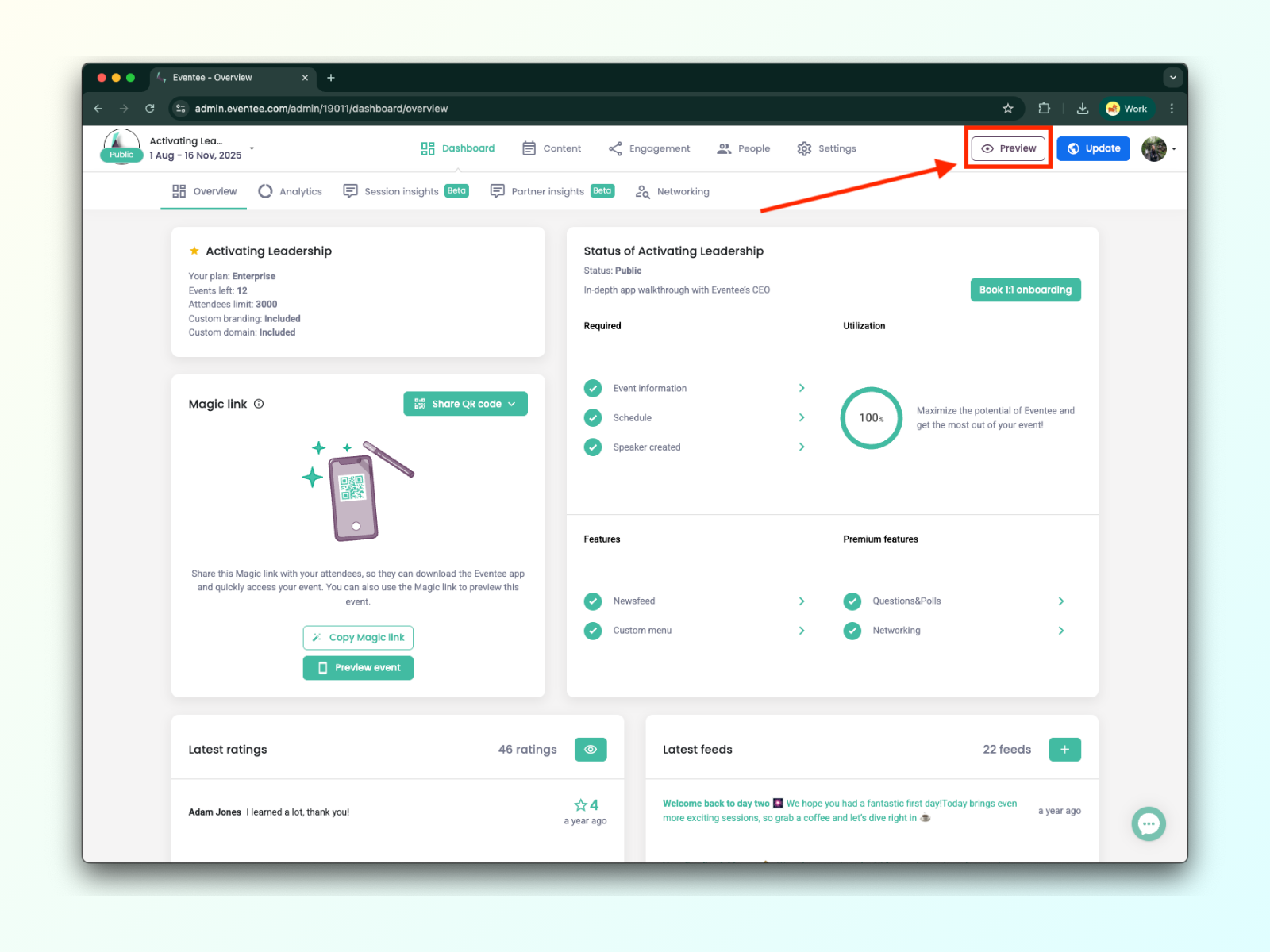Screen dimensions: 1270x952
Task: Add a new feed with the plus button
Action: pos(1064,750)
